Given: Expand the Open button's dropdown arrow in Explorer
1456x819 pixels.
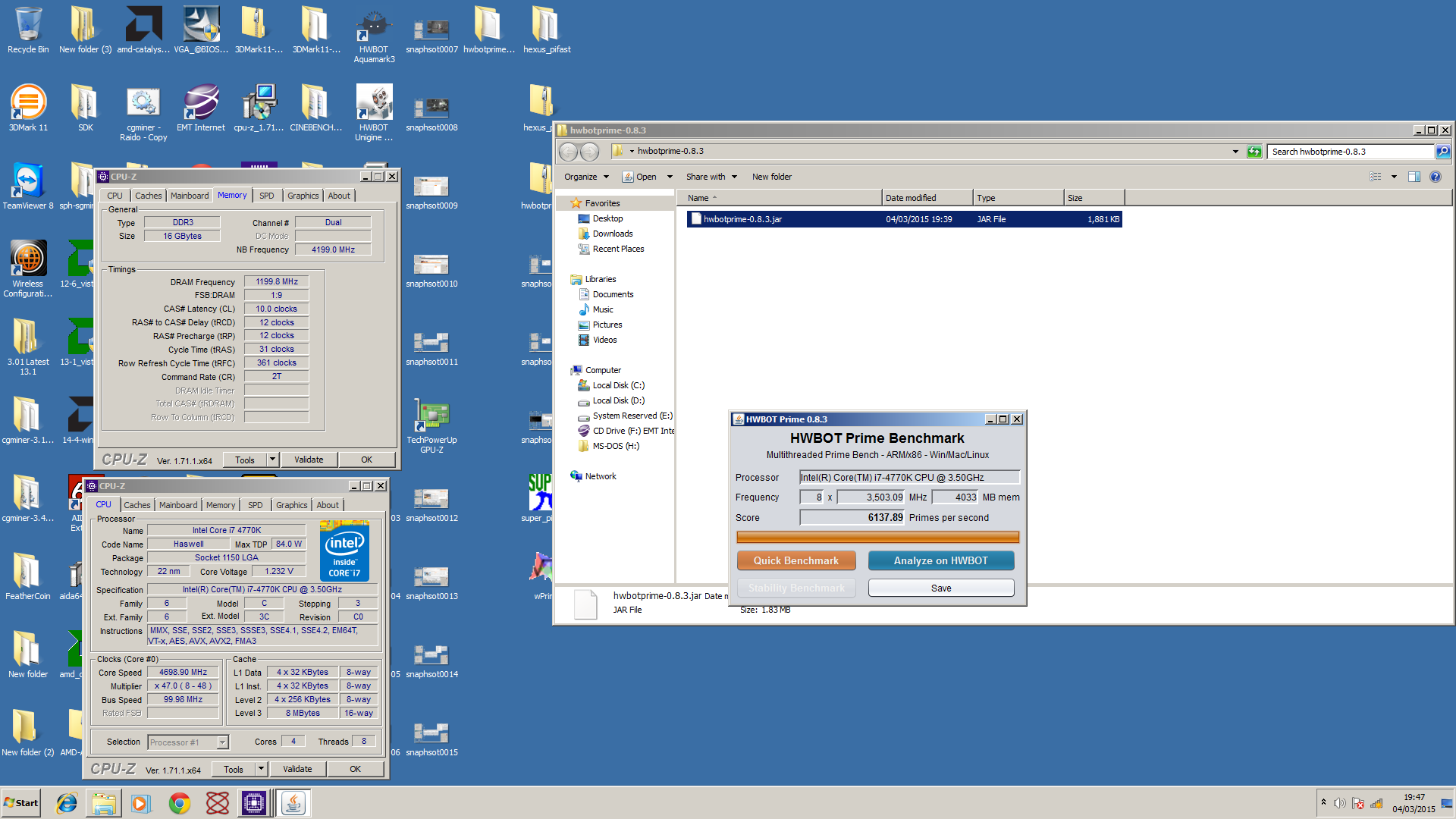Looking at the screenshot, I should point(670,177).
